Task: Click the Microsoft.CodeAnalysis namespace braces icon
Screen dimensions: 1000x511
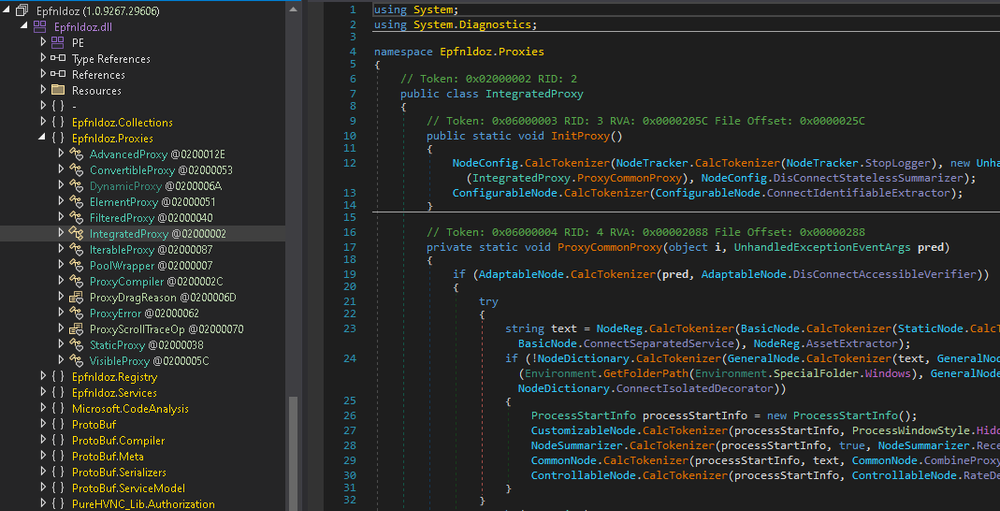Action: coord(58,408)
